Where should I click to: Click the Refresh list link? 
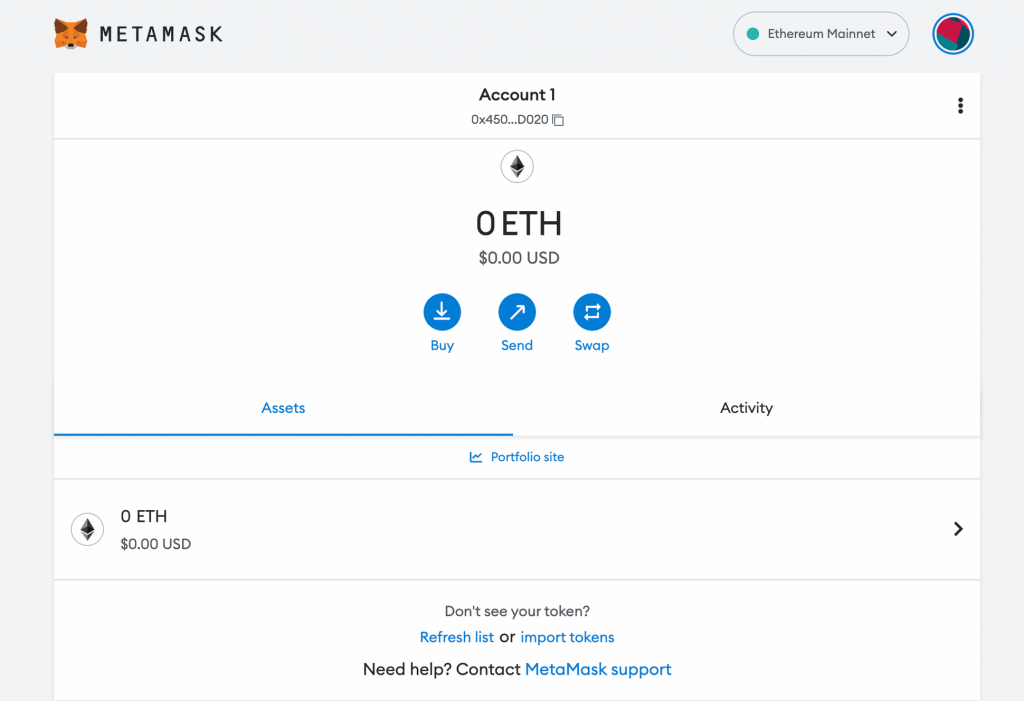(x=456, y=637)
